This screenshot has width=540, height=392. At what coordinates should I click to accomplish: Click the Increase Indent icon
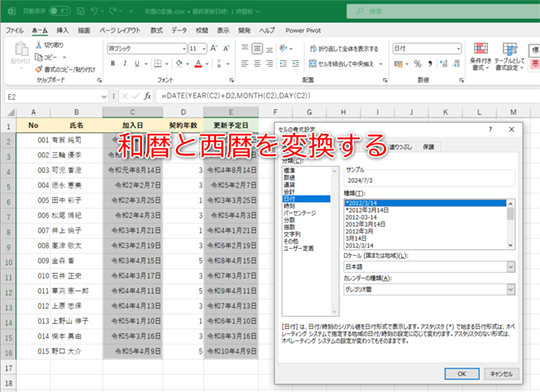point(295,63)
